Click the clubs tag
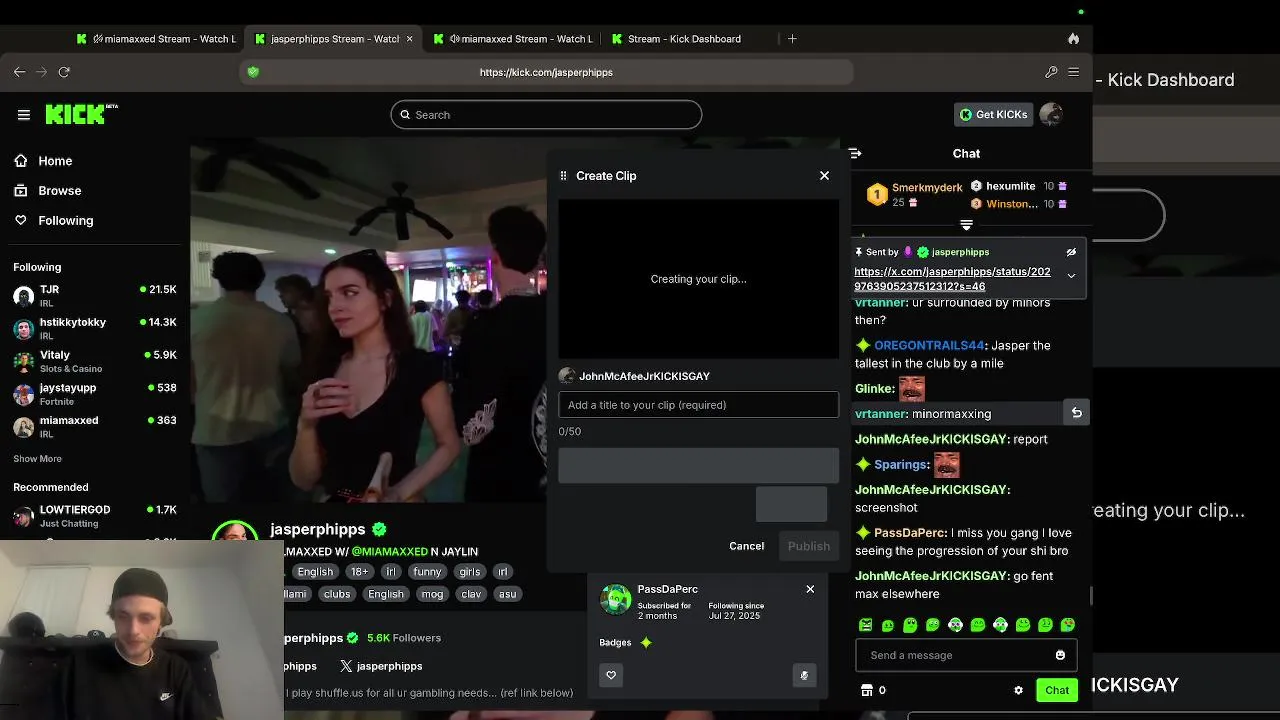 [x=337, y=594]
